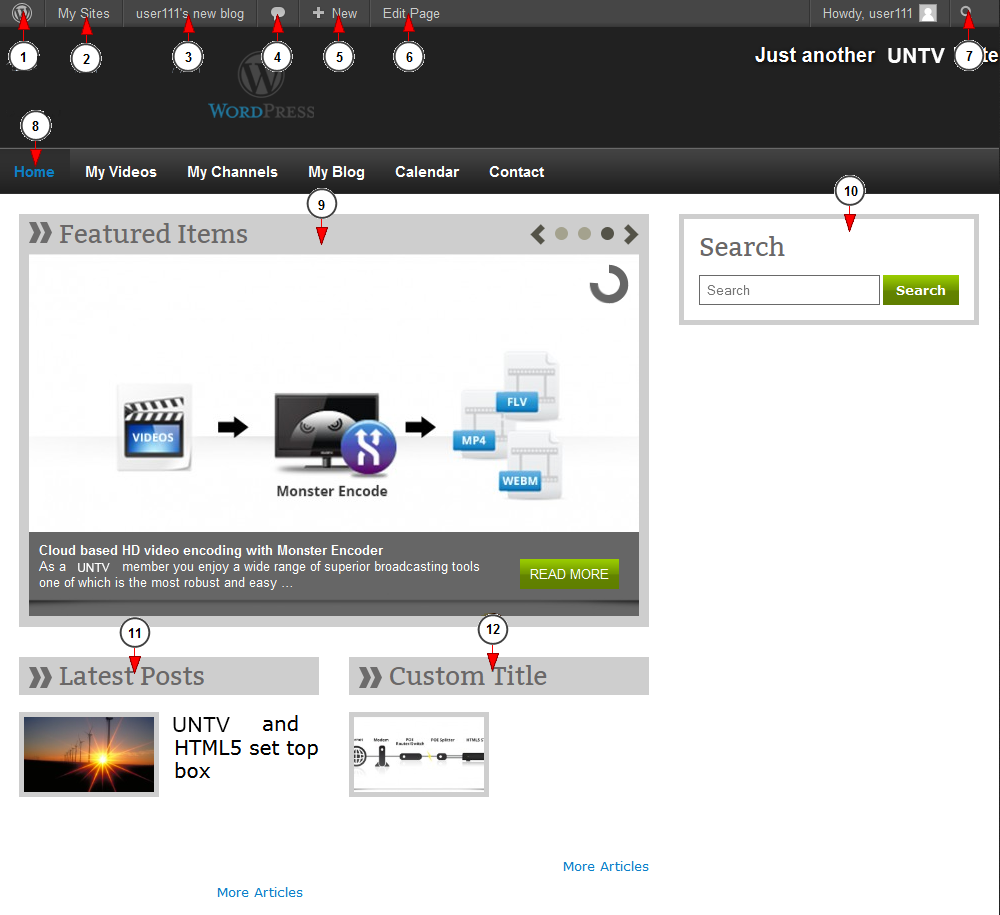Viewport: 1000px width, 915px height.
Task: Click the READ MORE button
Action: point(569,574)
